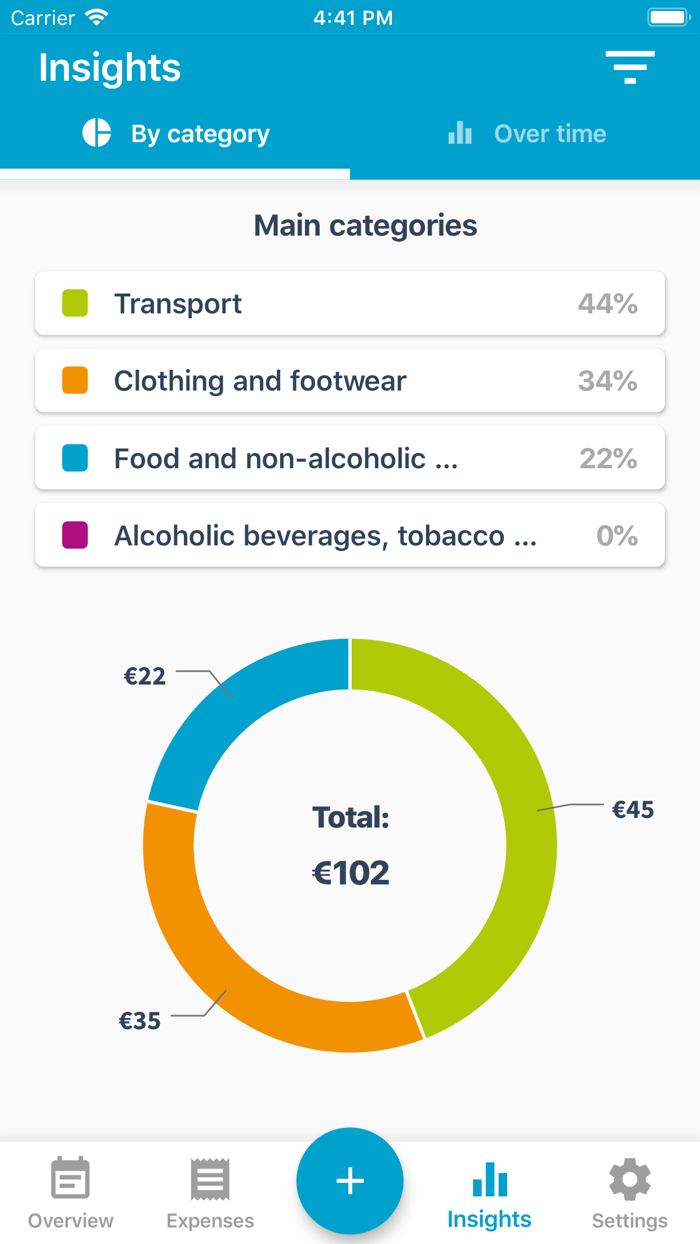Open Settings via the gear icon

(629, 1179)
